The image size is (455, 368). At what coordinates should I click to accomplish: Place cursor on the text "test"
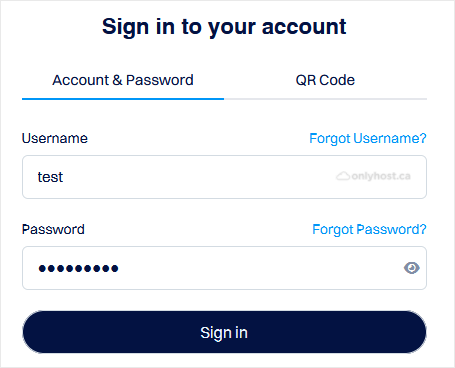(x=50, y=177)
